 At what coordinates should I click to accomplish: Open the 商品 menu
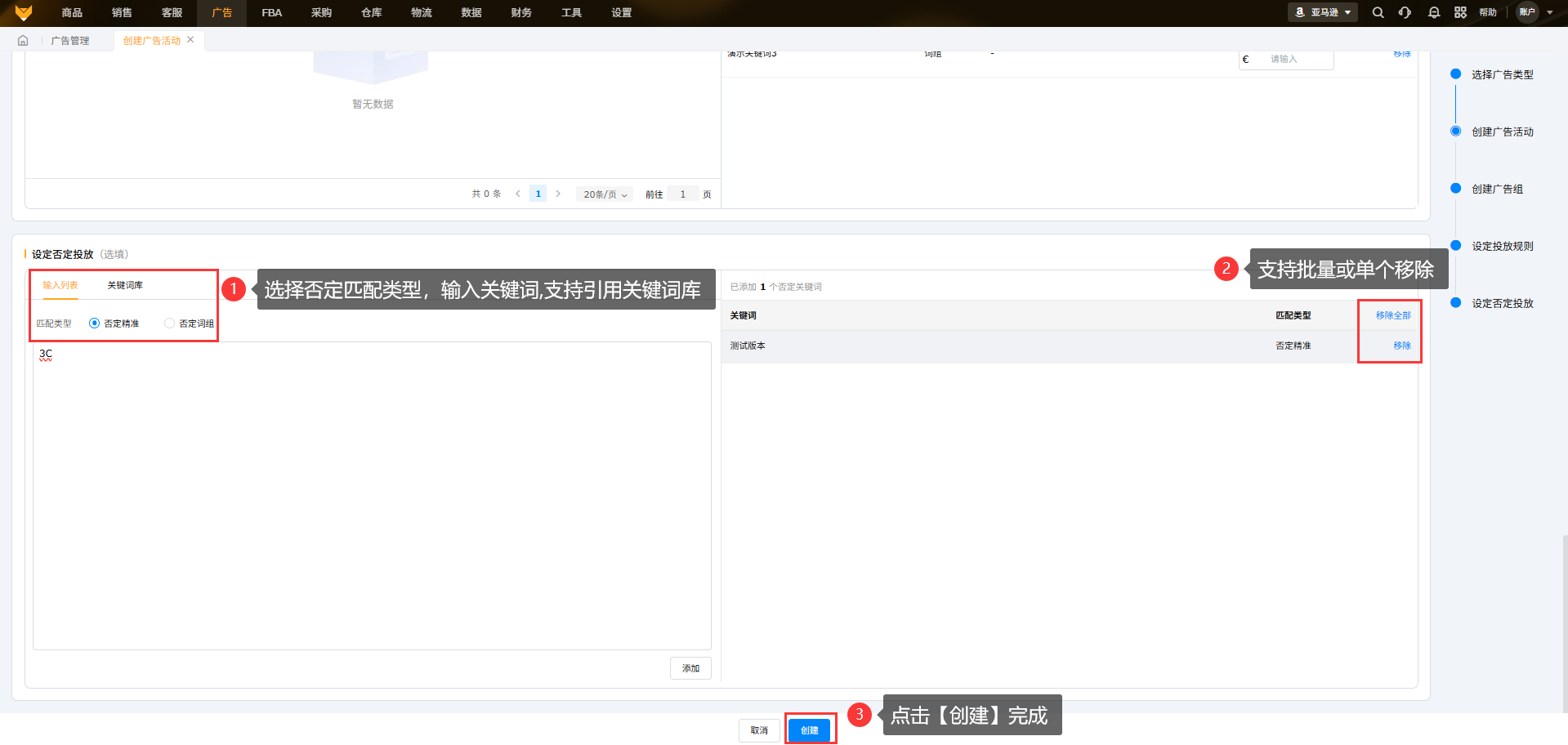72,13
